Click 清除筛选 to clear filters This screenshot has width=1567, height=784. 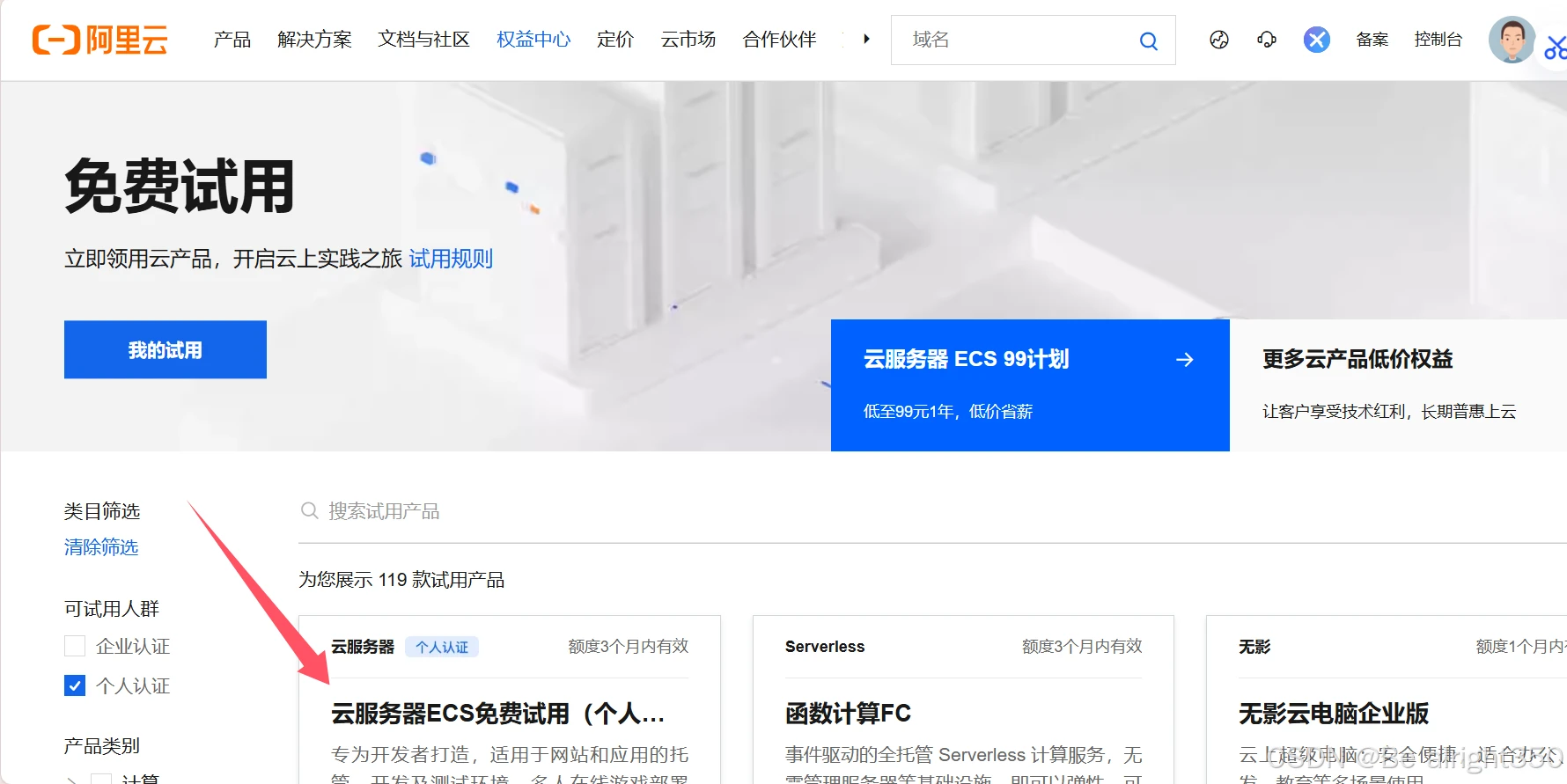pos(101,547)
